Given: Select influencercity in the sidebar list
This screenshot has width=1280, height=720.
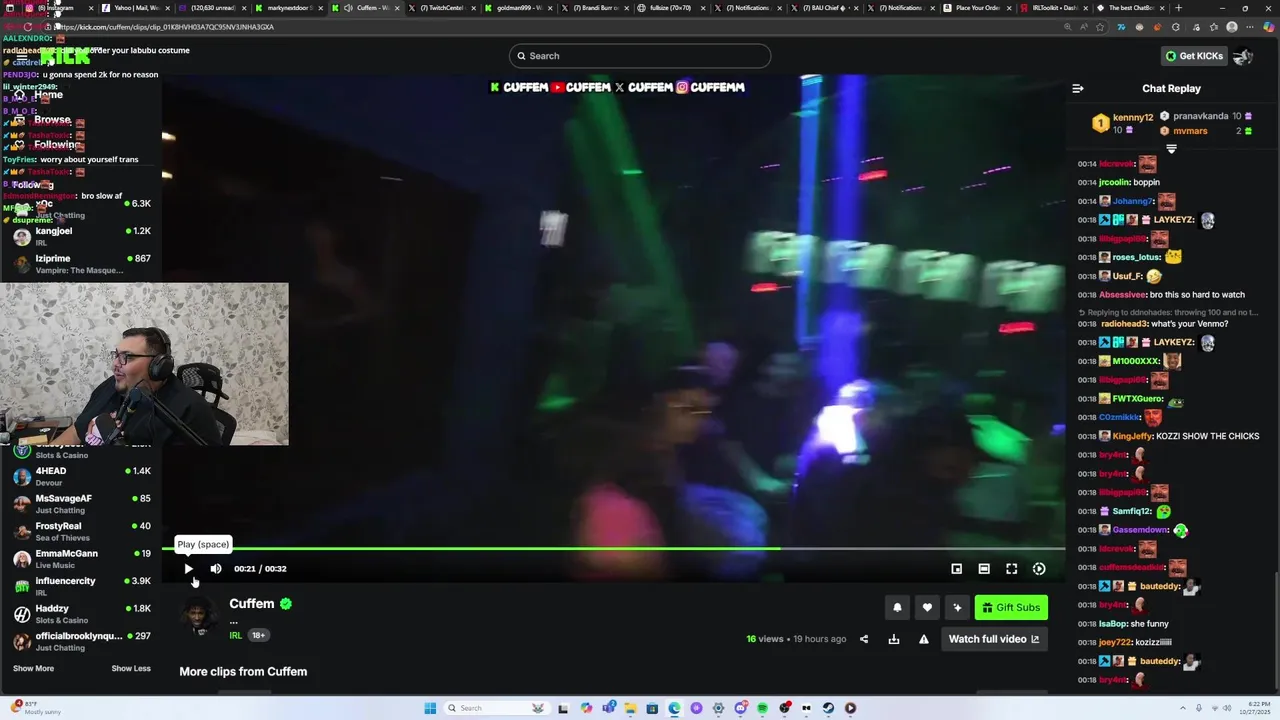Looking at the screenshot, I should (81, 586).
